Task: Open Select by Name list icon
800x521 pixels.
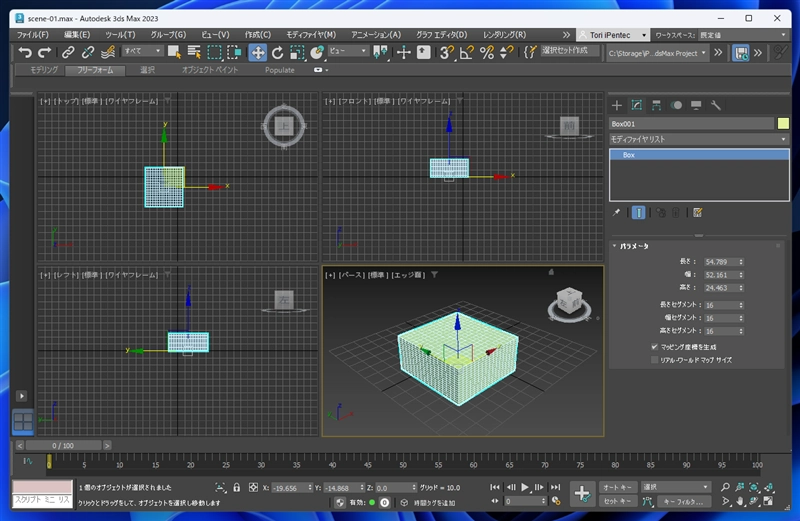Action: pos(194,52)
